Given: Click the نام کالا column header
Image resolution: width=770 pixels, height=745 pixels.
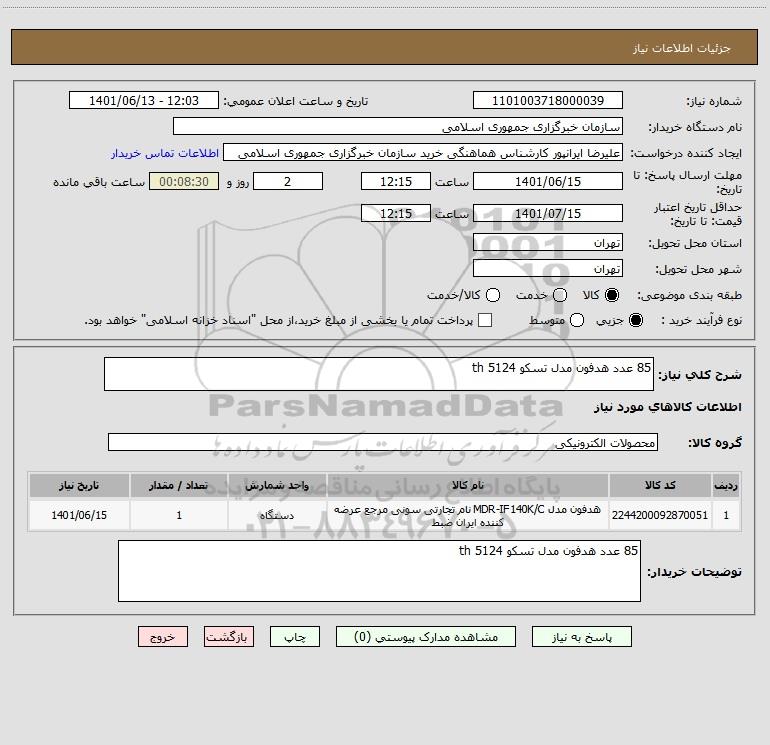Looking at the screenshot, I should point(468,485).
